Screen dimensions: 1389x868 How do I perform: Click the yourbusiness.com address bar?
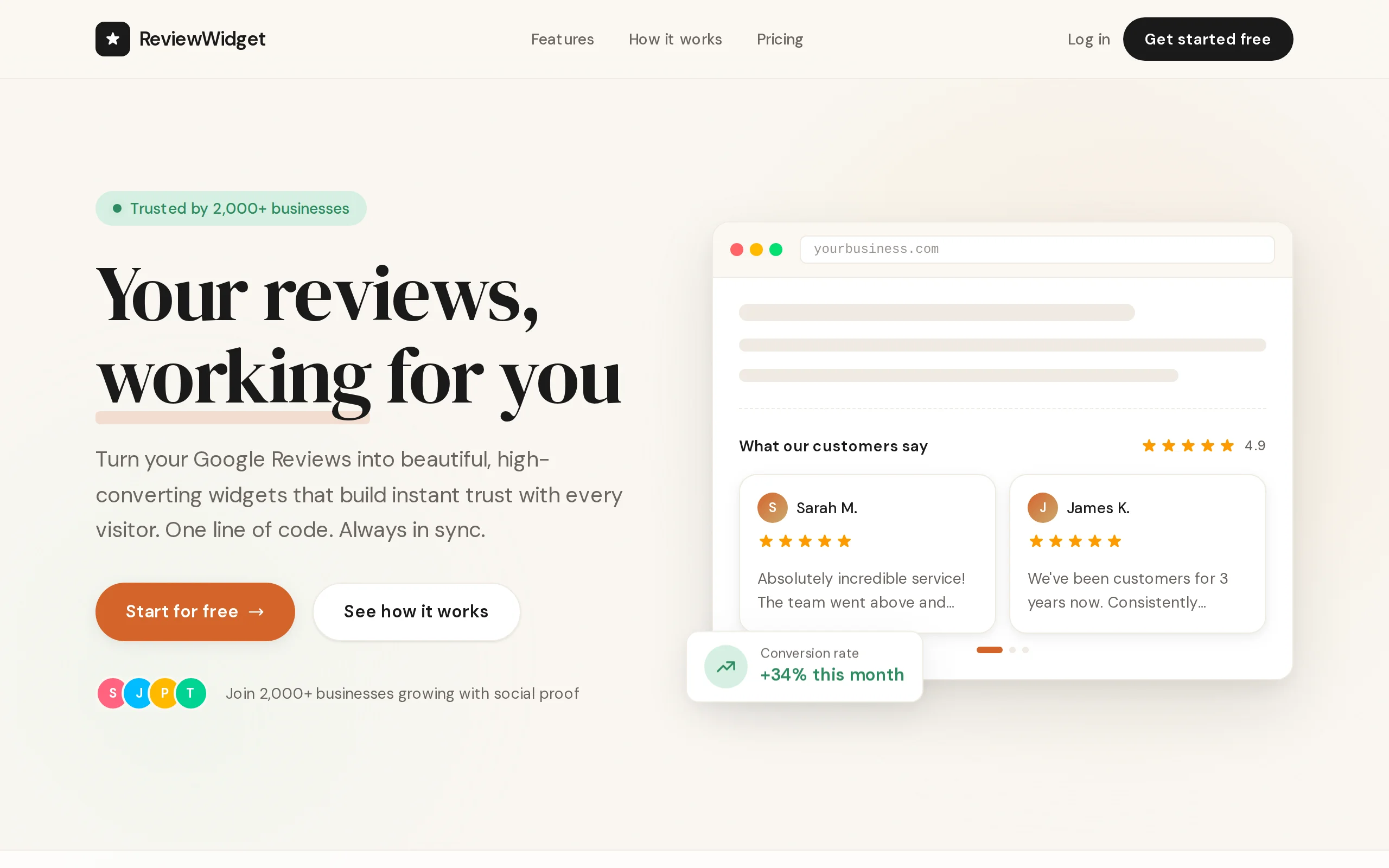[1036, 249]
